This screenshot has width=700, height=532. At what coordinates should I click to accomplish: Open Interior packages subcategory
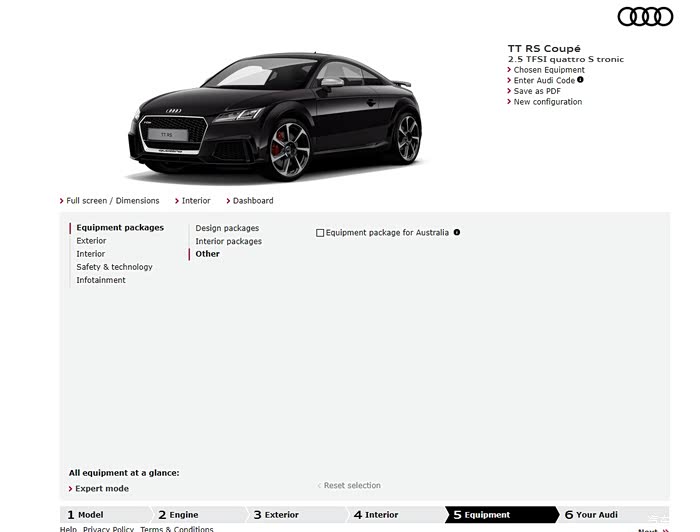(x=229, y=241)
